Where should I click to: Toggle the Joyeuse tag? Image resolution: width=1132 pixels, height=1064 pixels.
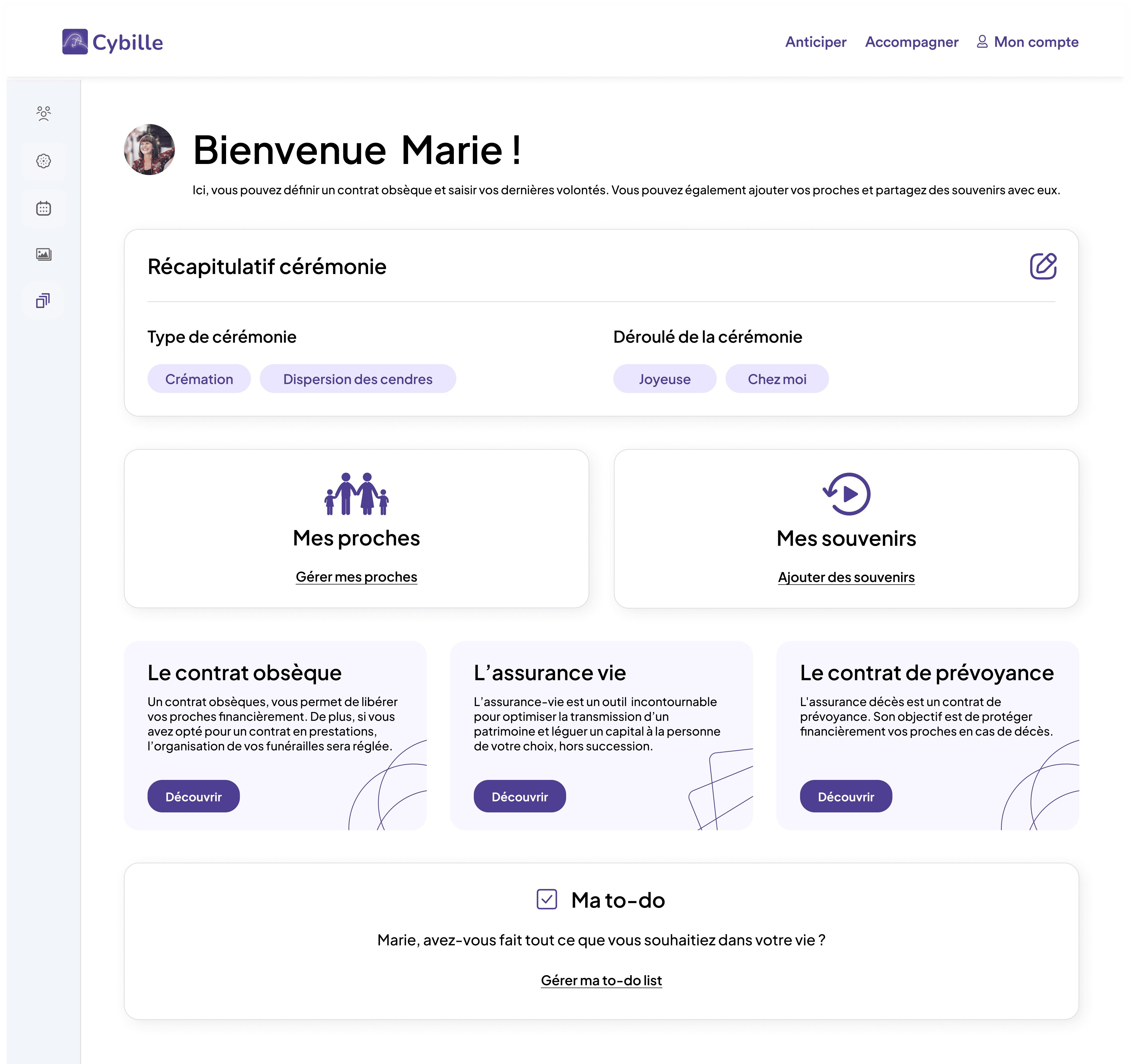click(665, 379)
